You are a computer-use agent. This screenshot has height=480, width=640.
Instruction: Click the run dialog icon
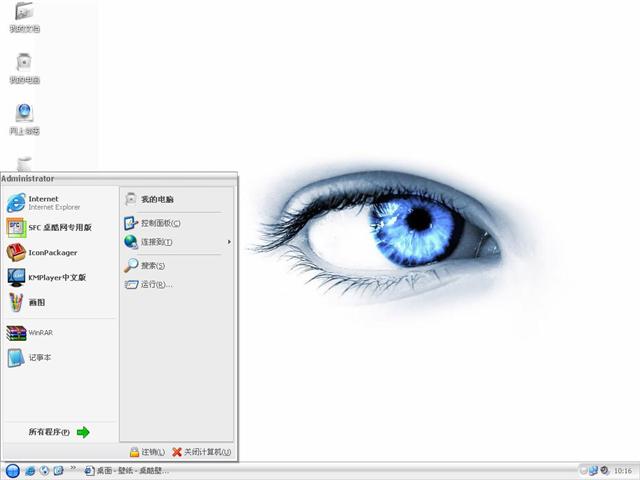tap(131, 284)
